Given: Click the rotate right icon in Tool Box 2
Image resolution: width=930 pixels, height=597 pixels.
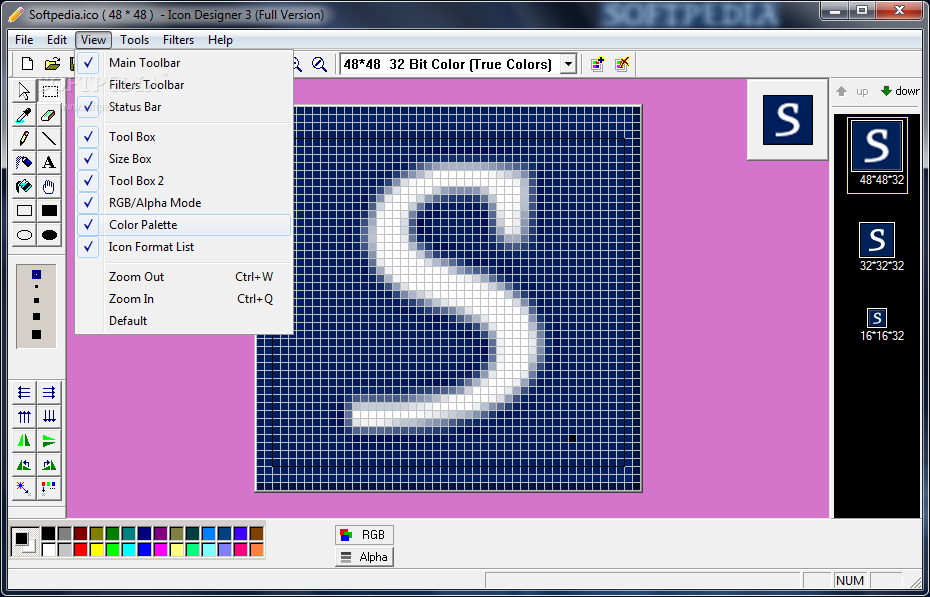Looking at the screenshot, I should (49, 465).
